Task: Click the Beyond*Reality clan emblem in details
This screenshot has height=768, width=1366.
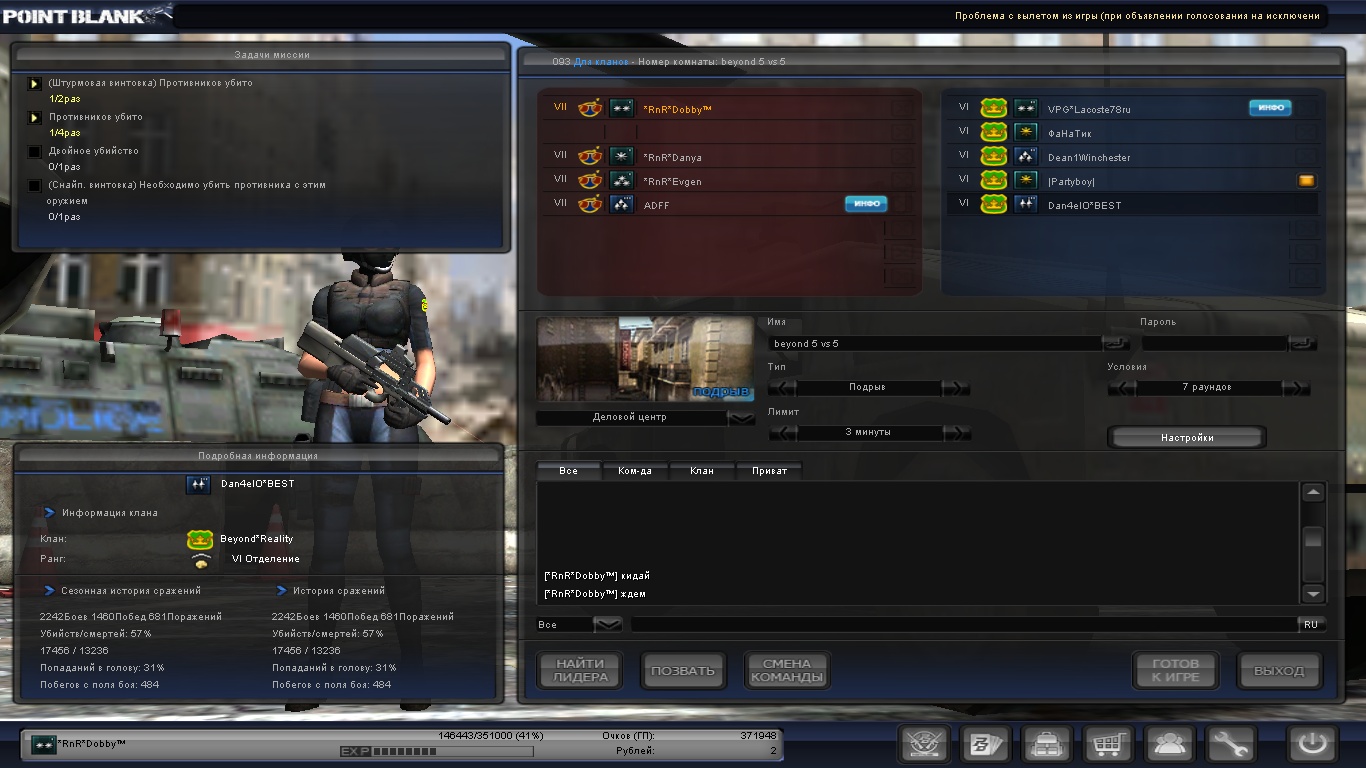Action: pyautogui.click(x=200, y=540)
